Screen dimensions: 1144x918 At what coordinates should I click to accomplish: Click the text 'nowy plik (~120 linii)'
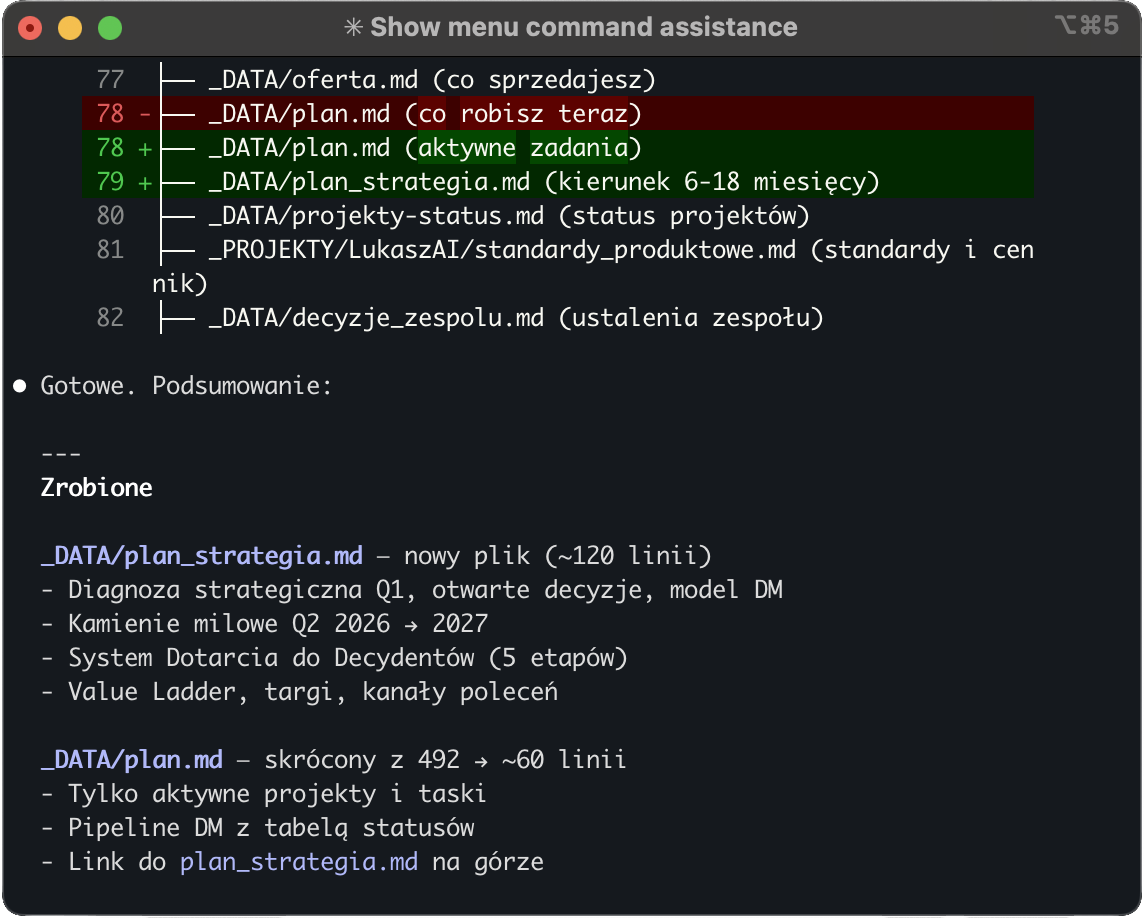(x=557, y=556)
